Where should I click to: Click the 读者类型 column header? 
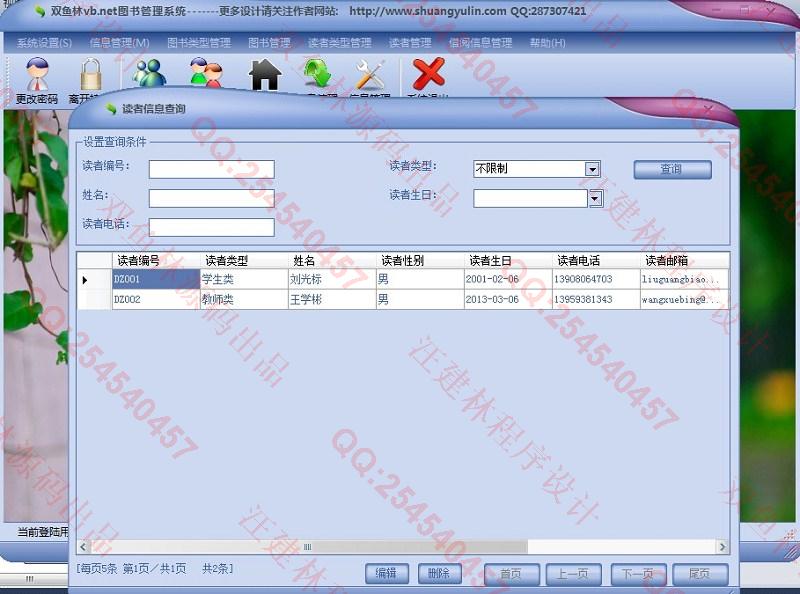coord(244,261)
